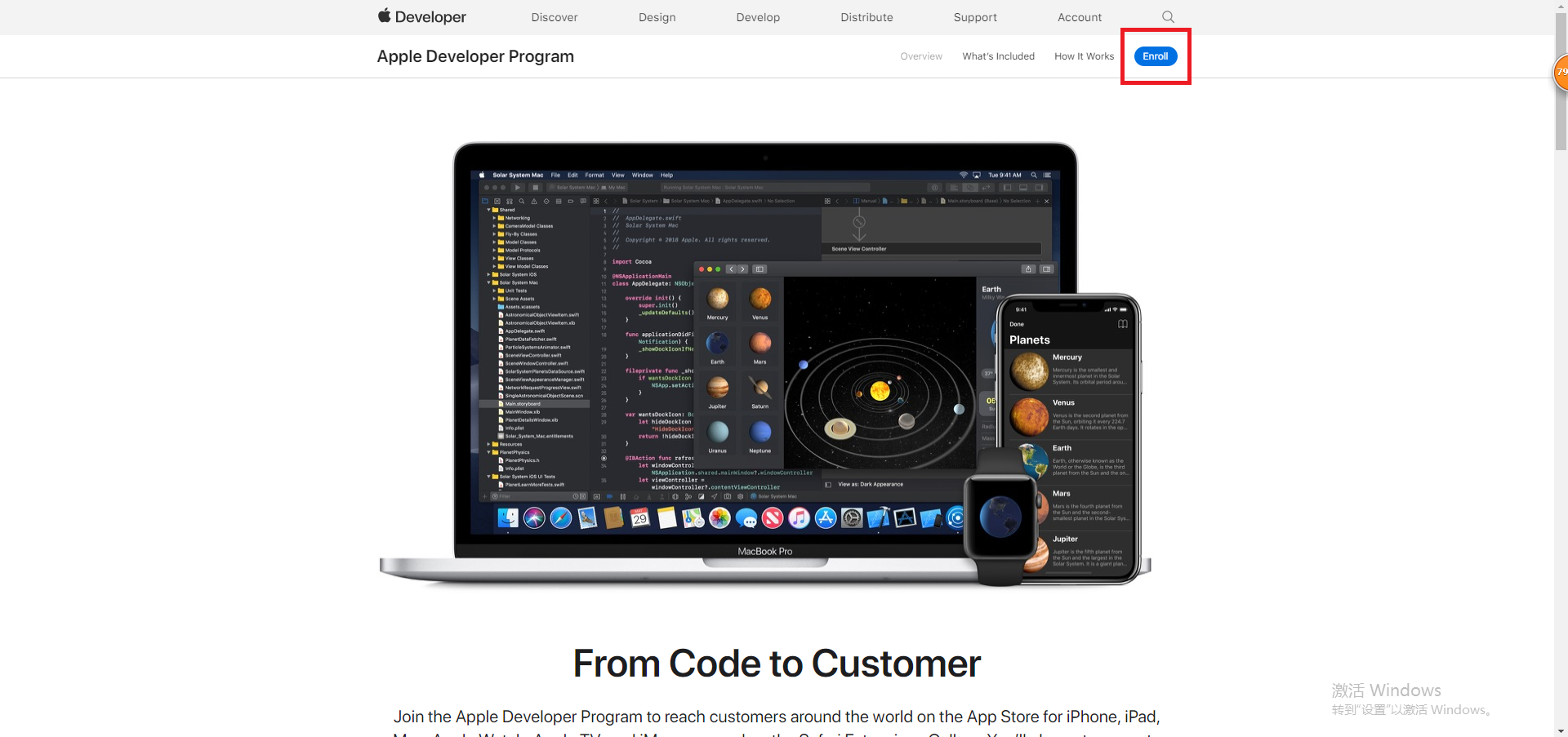Click the blue Enroll button
Viewport: 1568px width, 737px height.
(x=1156, y=56)
